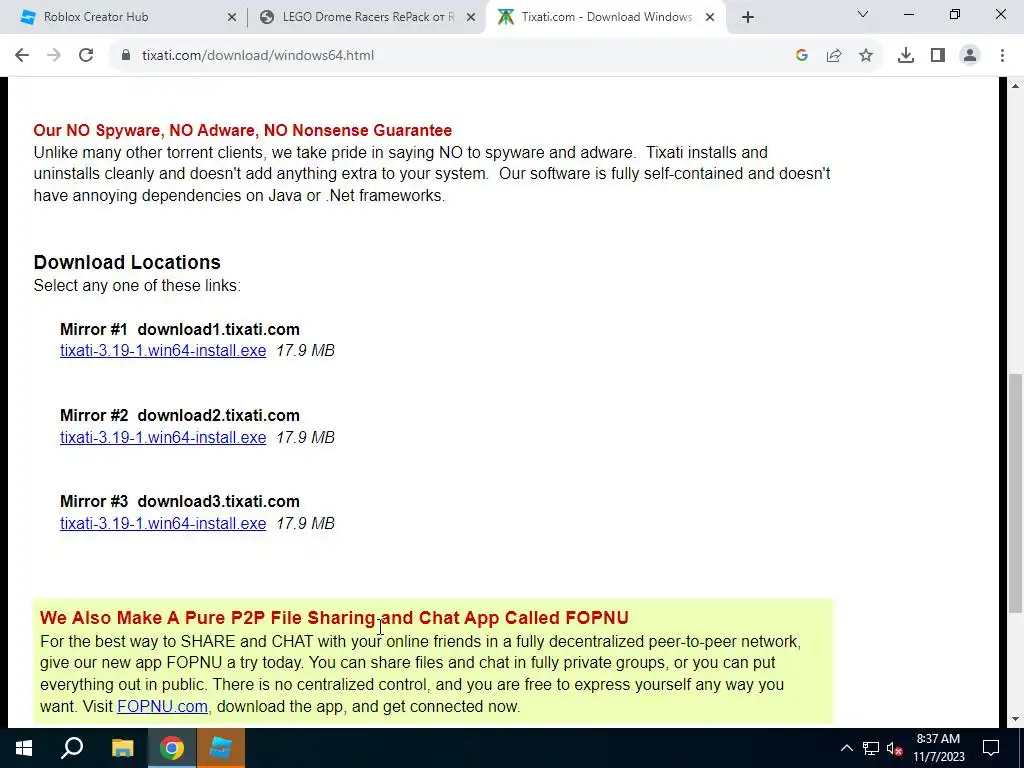Open File Explorer from the taskbar
The image size is (1024, 768).
pyautogui.click(x=123, y=748)
